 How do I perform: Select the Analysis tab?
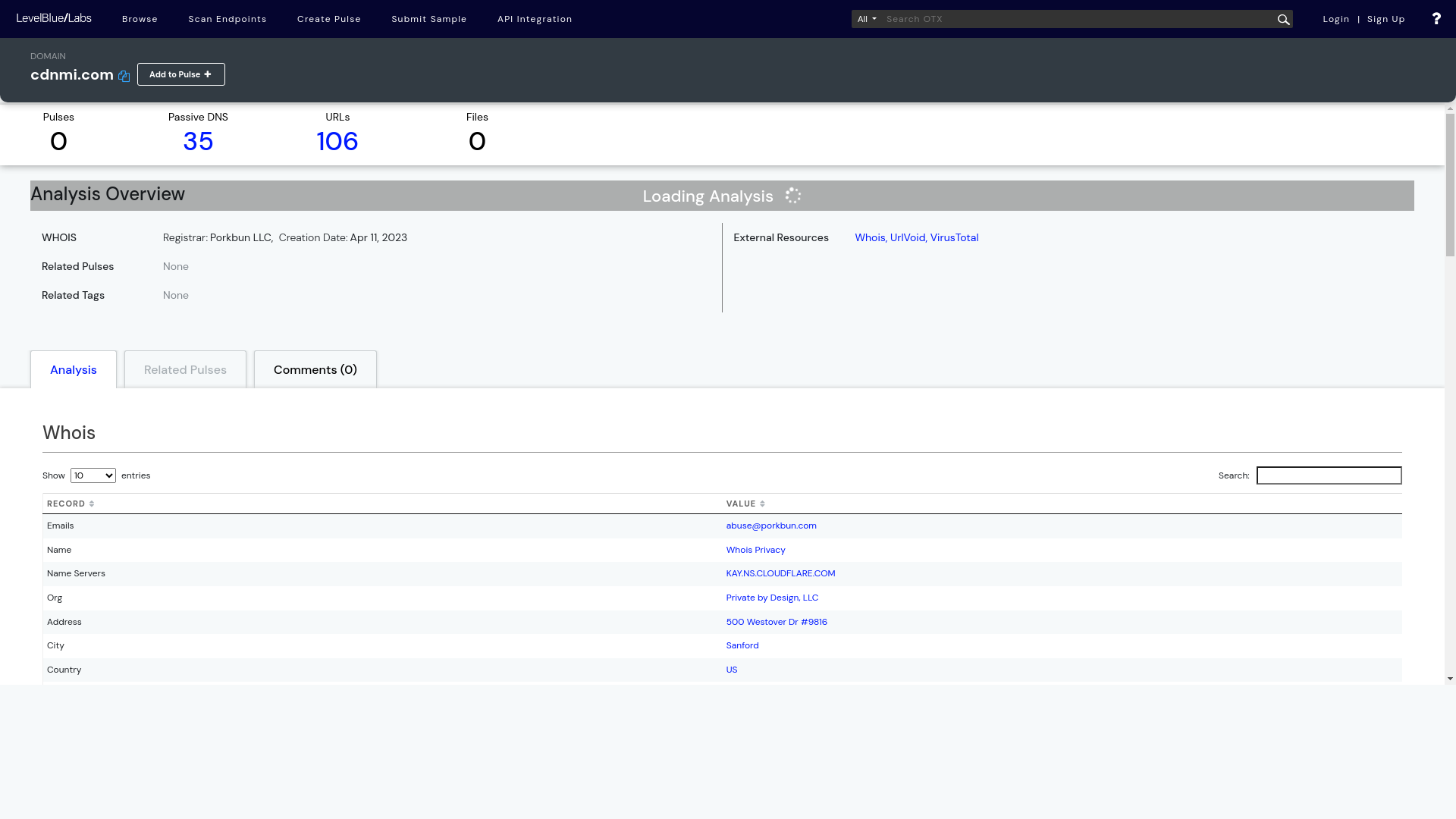click(74, 369)
